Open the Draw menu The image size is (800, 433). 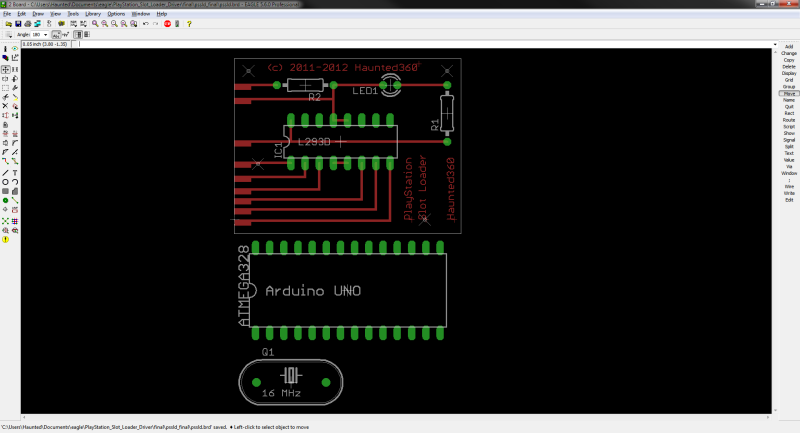(38, 14)
